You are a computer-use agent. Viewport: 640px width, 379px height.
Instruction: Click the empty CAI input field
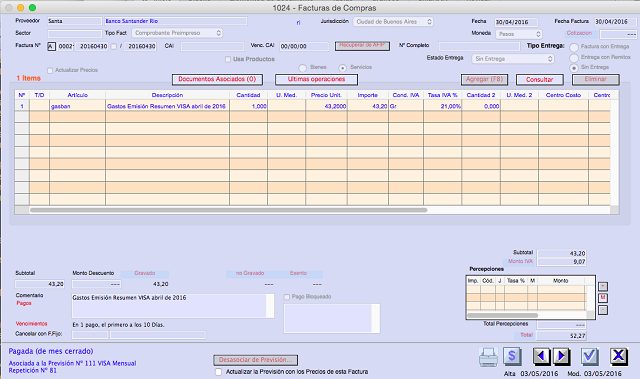[x=212, y=47]
